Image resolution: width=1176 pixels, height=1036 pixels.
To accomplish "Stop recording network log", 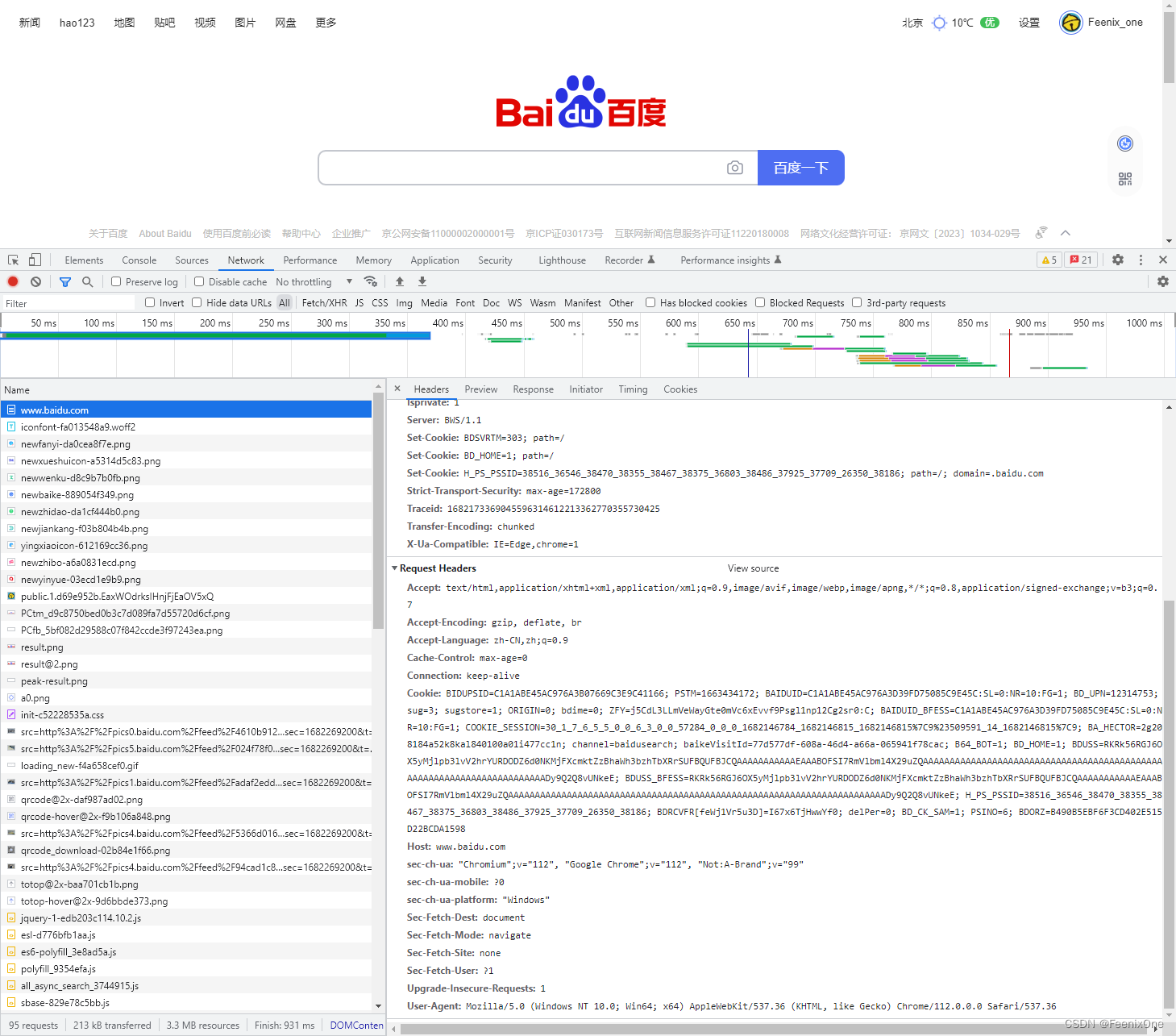I will pyautogui.click(x=13, y=281).
